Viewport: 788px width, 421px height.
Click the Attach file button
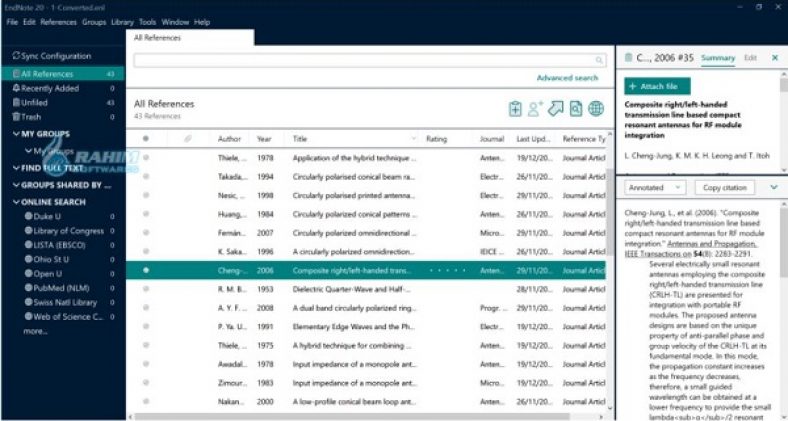coord(657,86)
